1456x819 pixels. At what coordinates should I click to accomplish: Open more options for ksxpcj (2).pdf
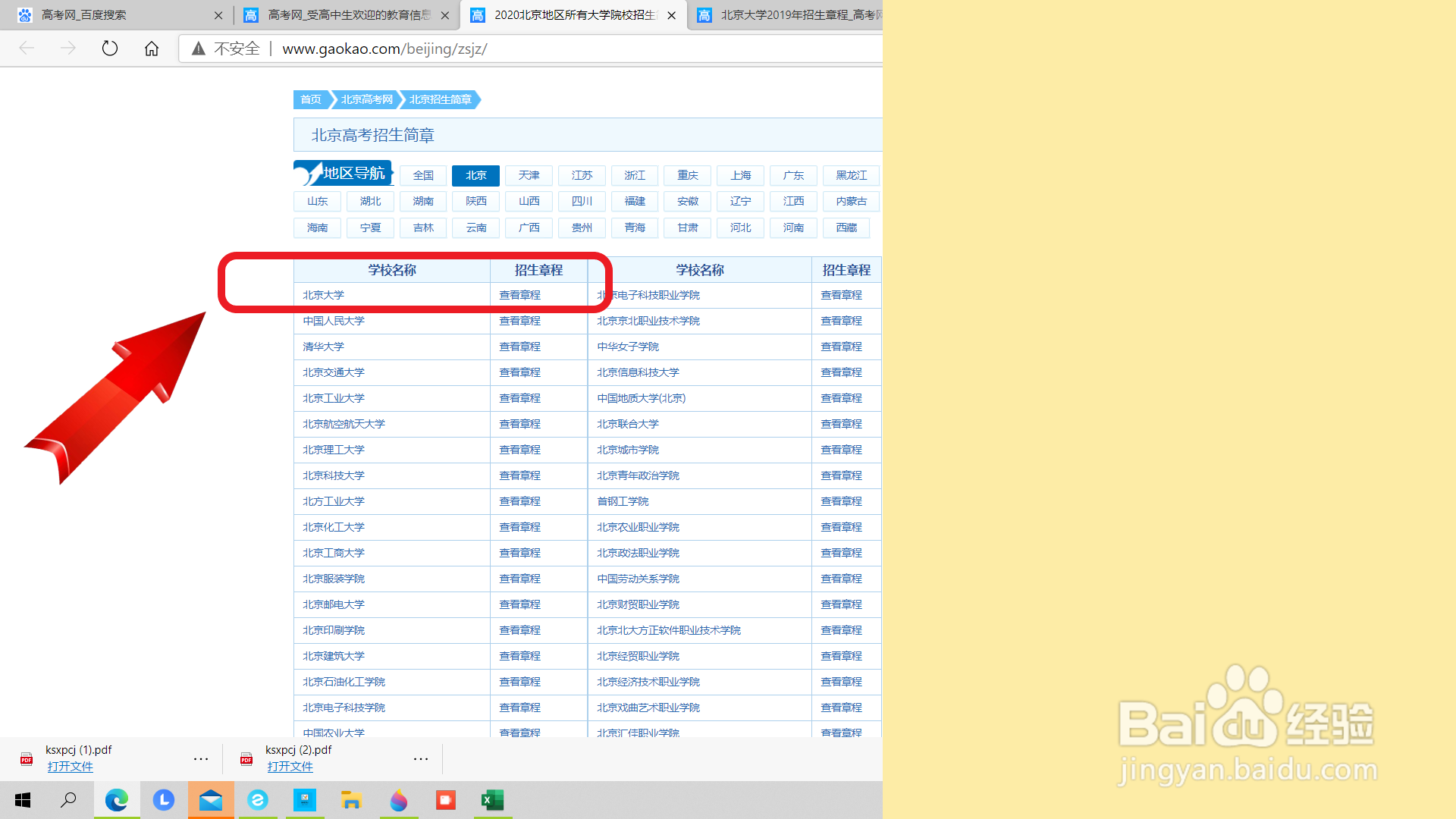421,758
